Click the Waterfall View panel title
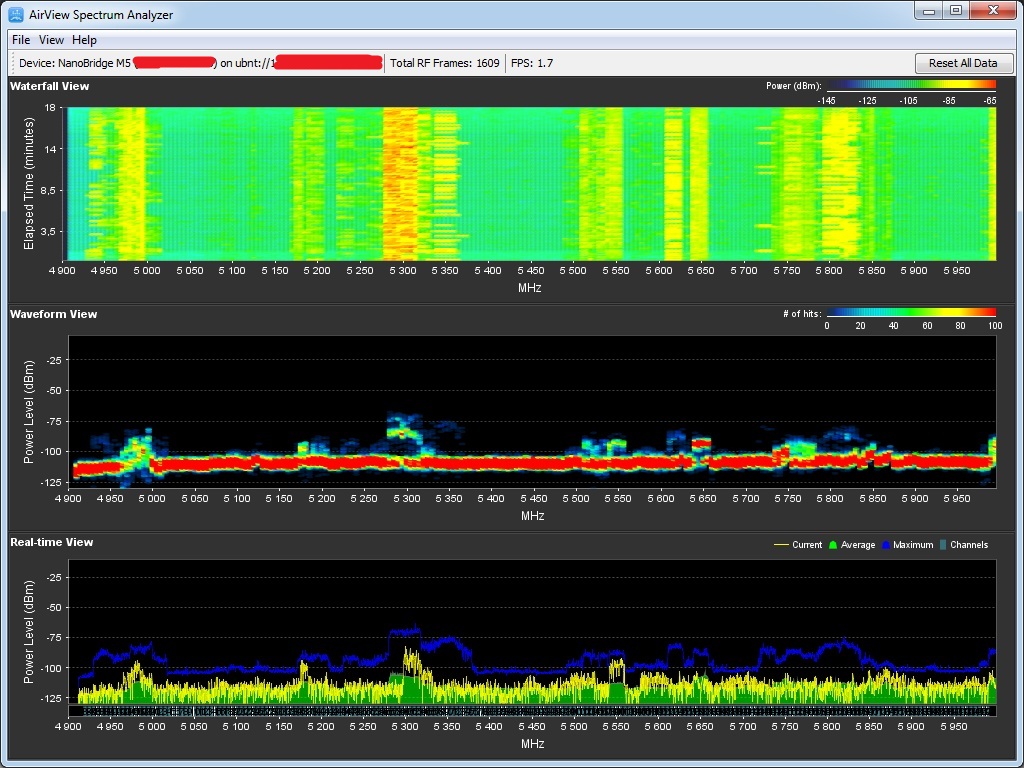This screenshot has height=768, width=1024. tap(50, 86)
